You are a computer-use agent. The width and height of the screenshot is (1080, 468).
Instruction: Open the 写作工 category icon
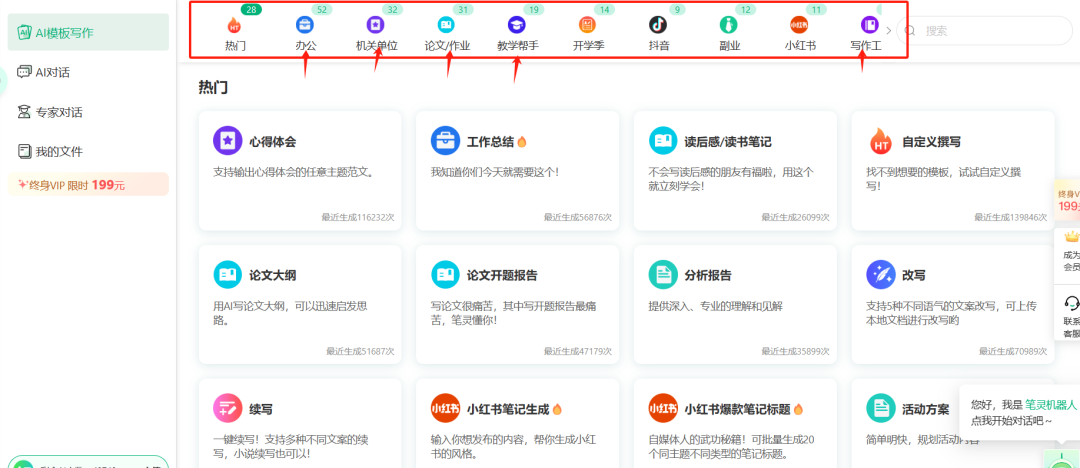tap(869, 26)
